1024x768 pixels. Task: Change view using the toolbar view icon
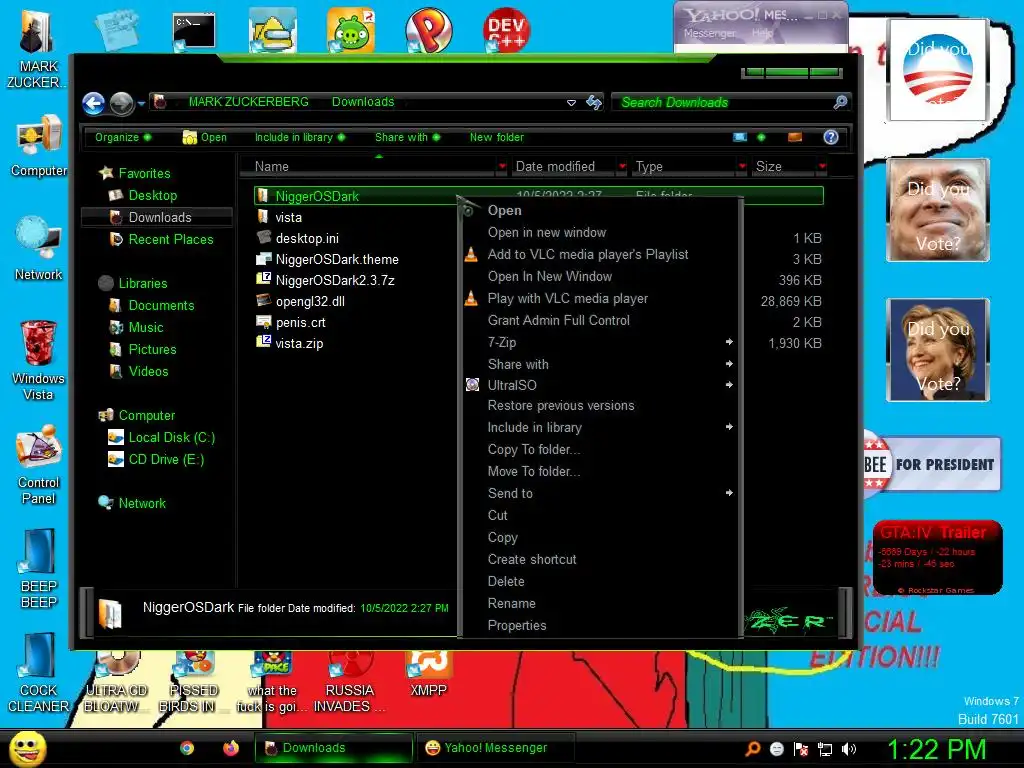click(740, 137)
